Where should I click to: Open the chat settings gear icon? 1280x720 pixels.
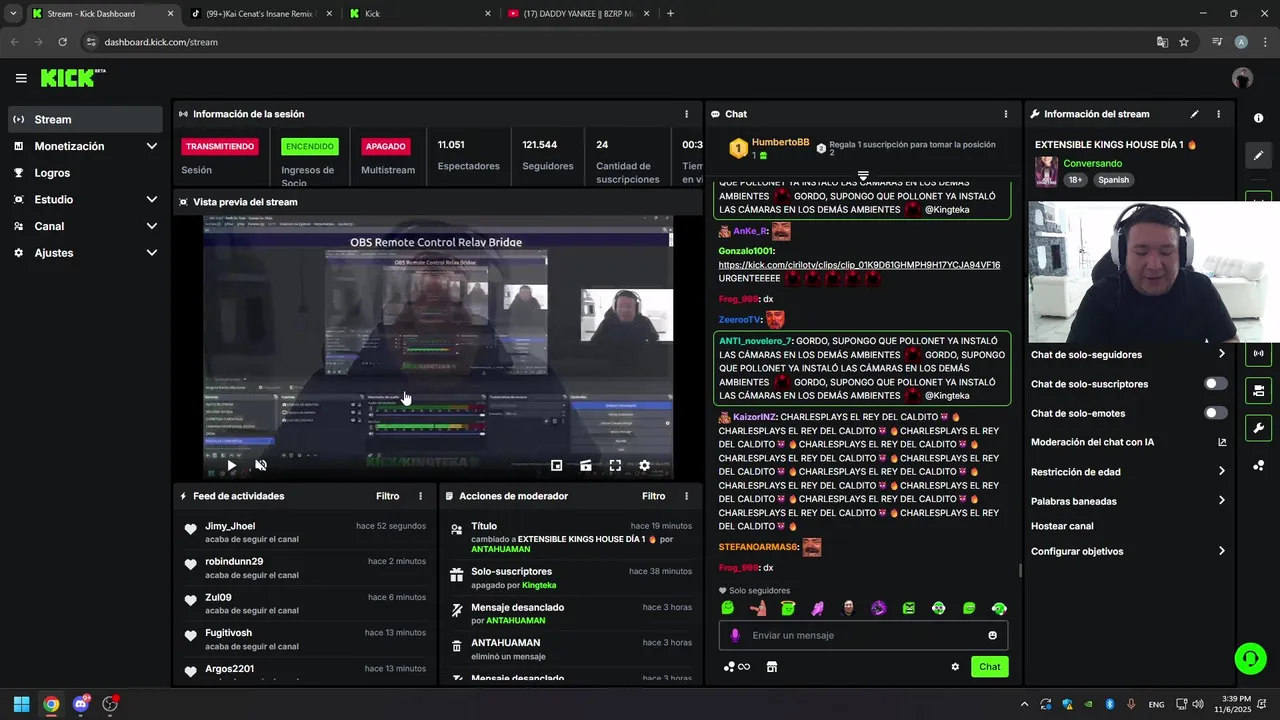pyautogui.click(x=955, y=667)
